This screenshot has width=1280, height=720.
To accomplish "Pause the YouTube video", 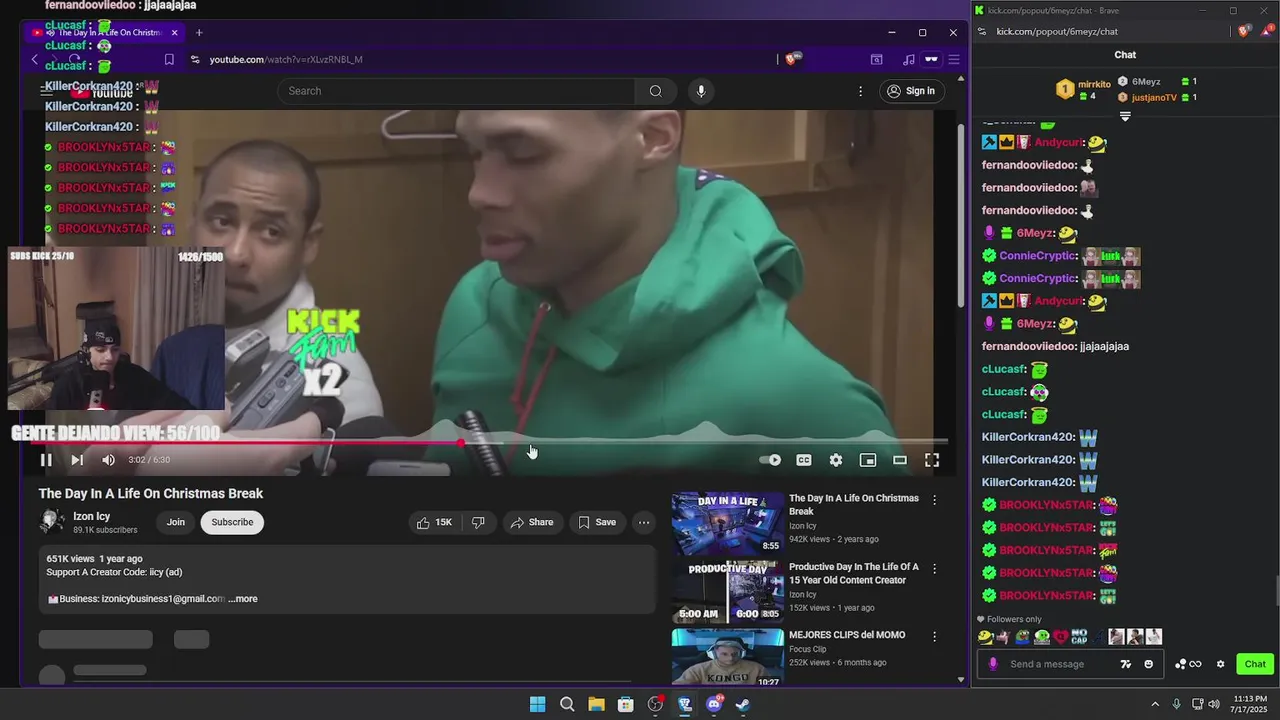I will (x=46, y=460).
